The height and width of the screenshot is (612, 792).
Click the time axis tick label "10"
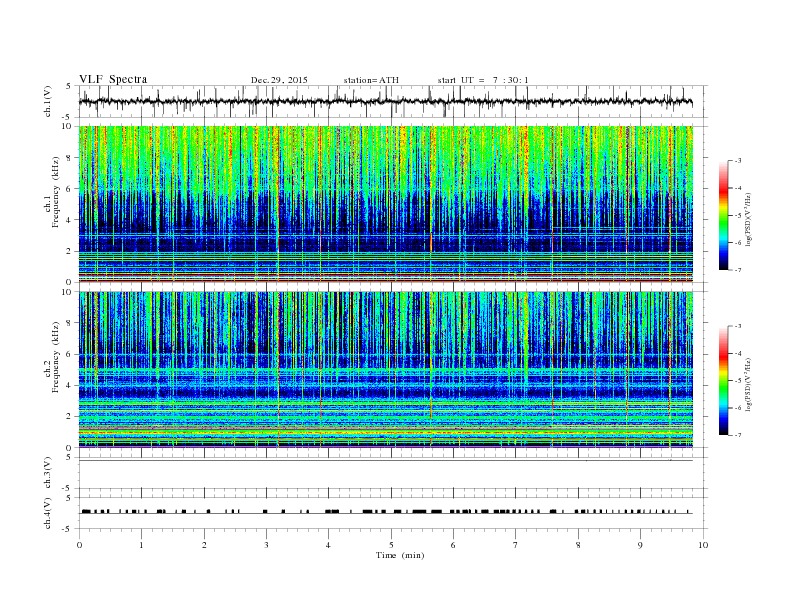tap(703, 545)
